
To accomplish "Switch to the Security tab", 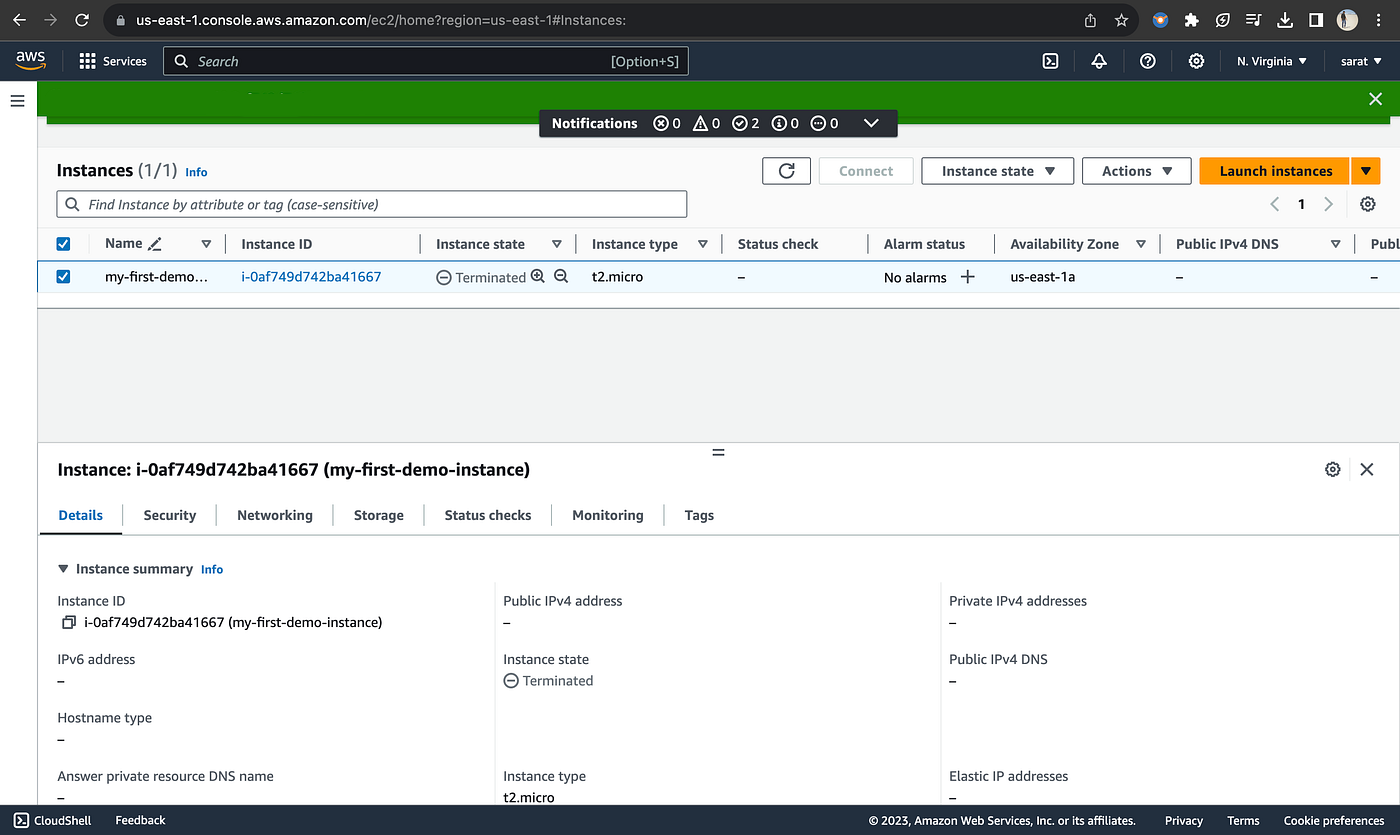I will coord(169,515).
